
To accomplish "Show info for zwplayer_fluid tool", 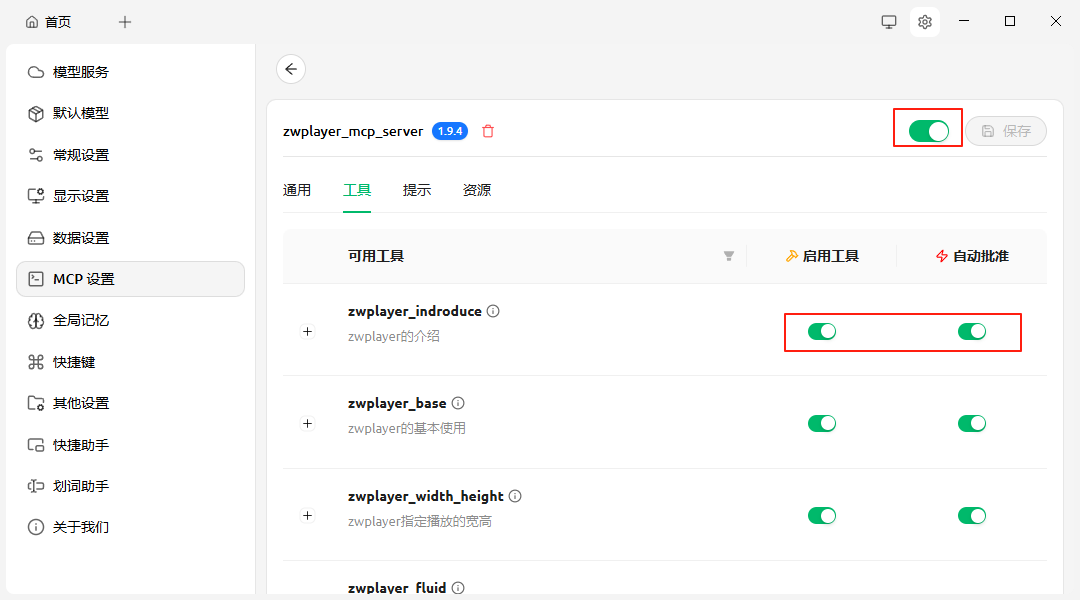I will [458, 588].
